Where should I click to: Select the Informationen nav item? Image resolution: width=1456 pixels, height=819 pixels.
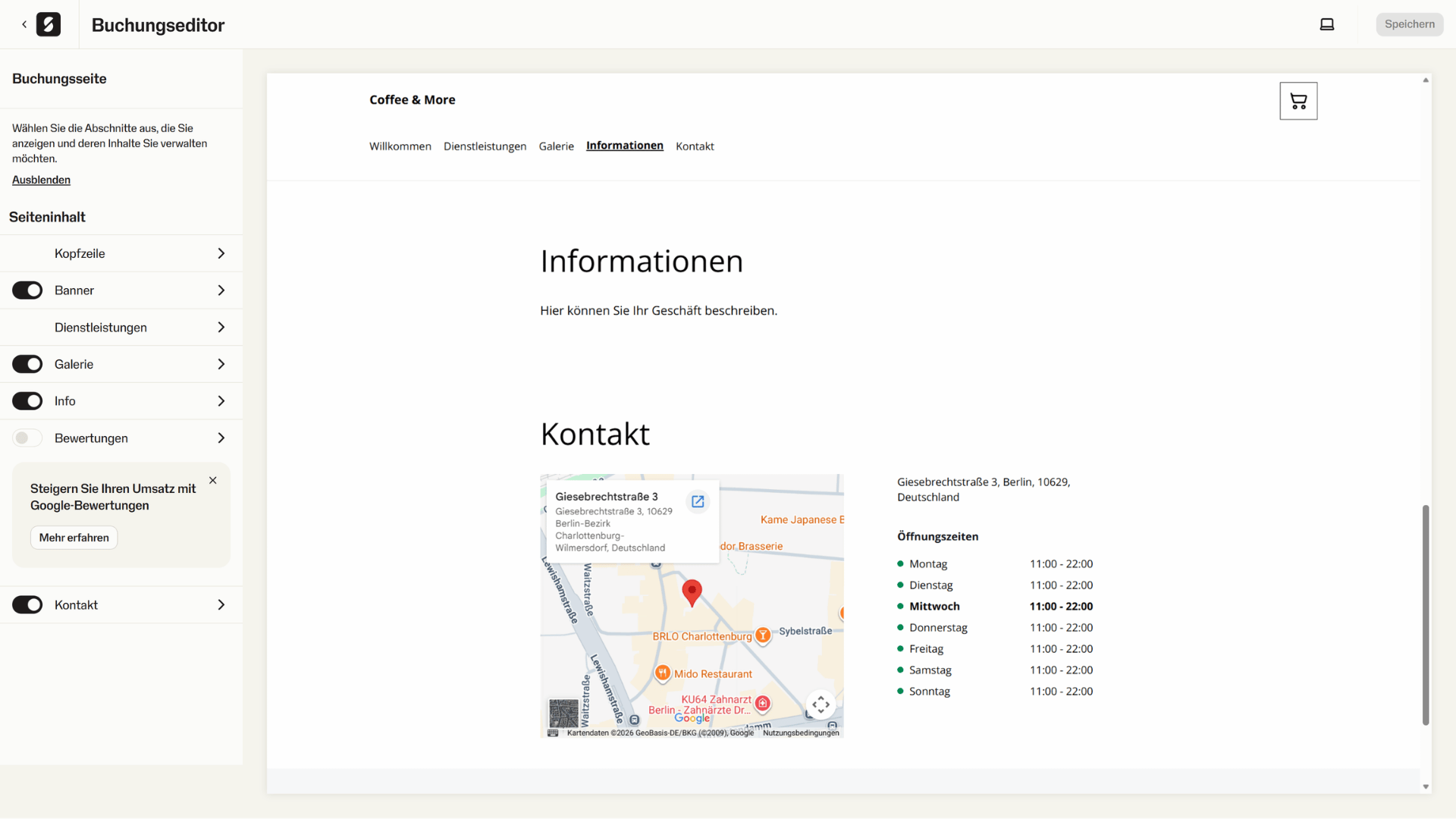pos(625,146)
